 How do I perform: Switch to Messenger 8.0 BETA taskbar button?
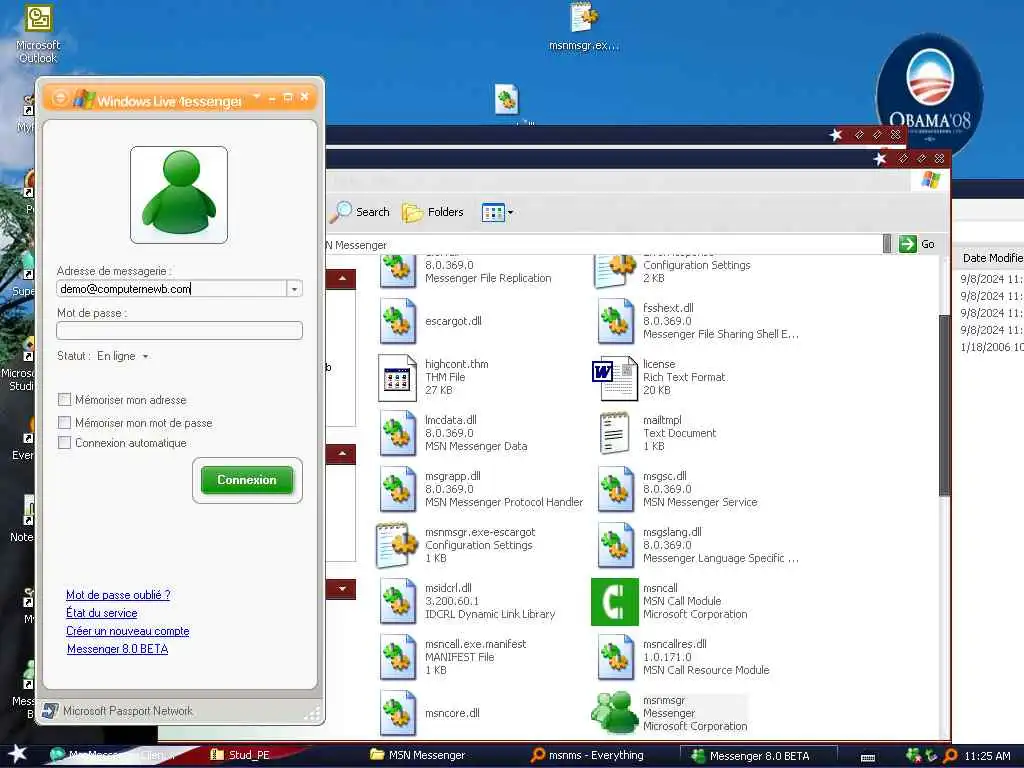tap(758, 756)
